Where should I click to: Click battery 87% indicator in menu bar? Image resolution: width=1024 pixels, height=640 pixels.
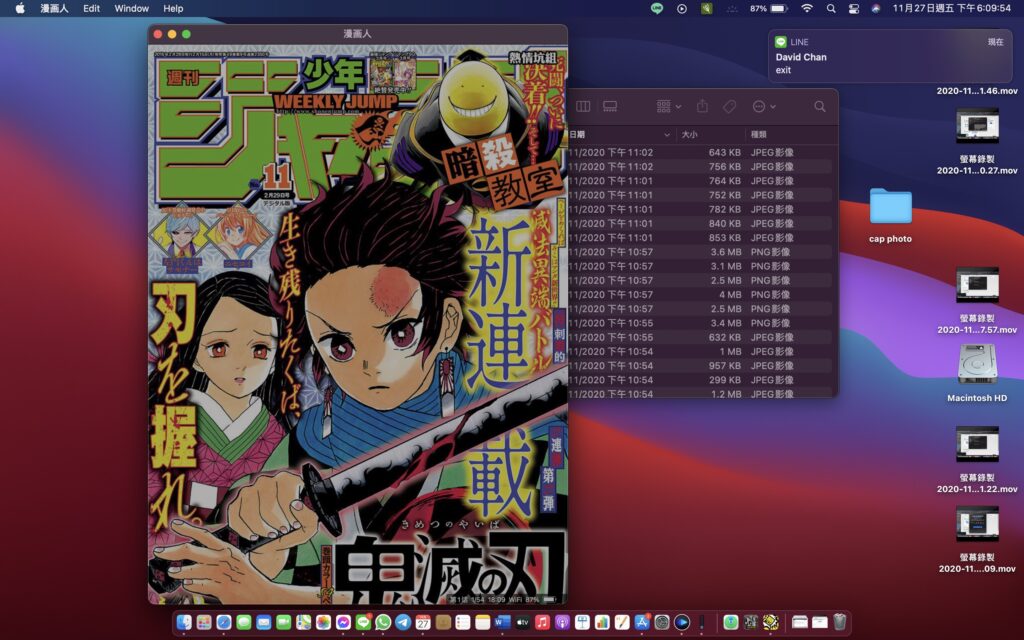click(769, 8)
